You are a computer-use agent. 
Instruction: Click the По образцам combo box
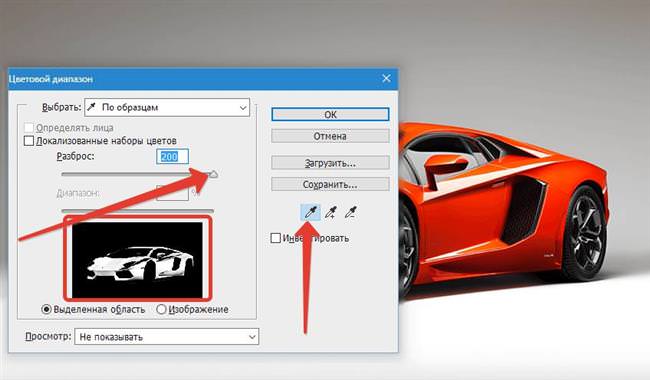coord(167,108)
